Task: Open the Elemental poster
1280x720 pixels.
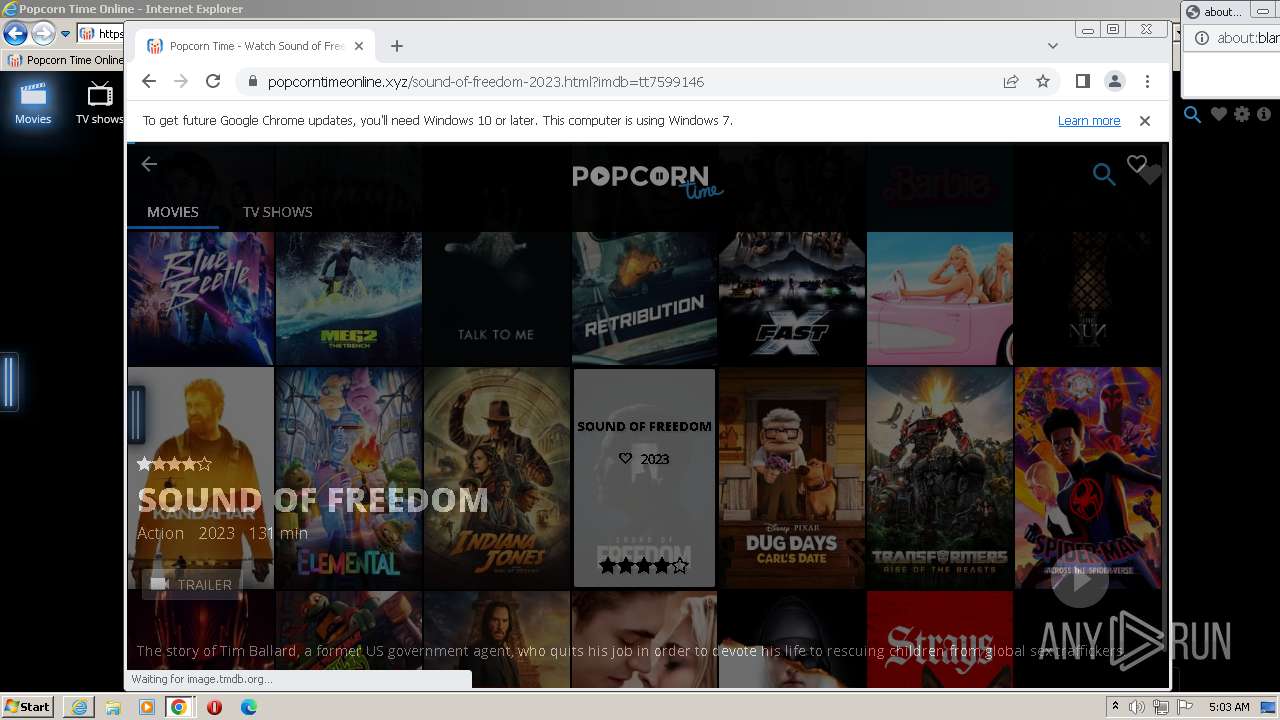Action: click(349, 478)
